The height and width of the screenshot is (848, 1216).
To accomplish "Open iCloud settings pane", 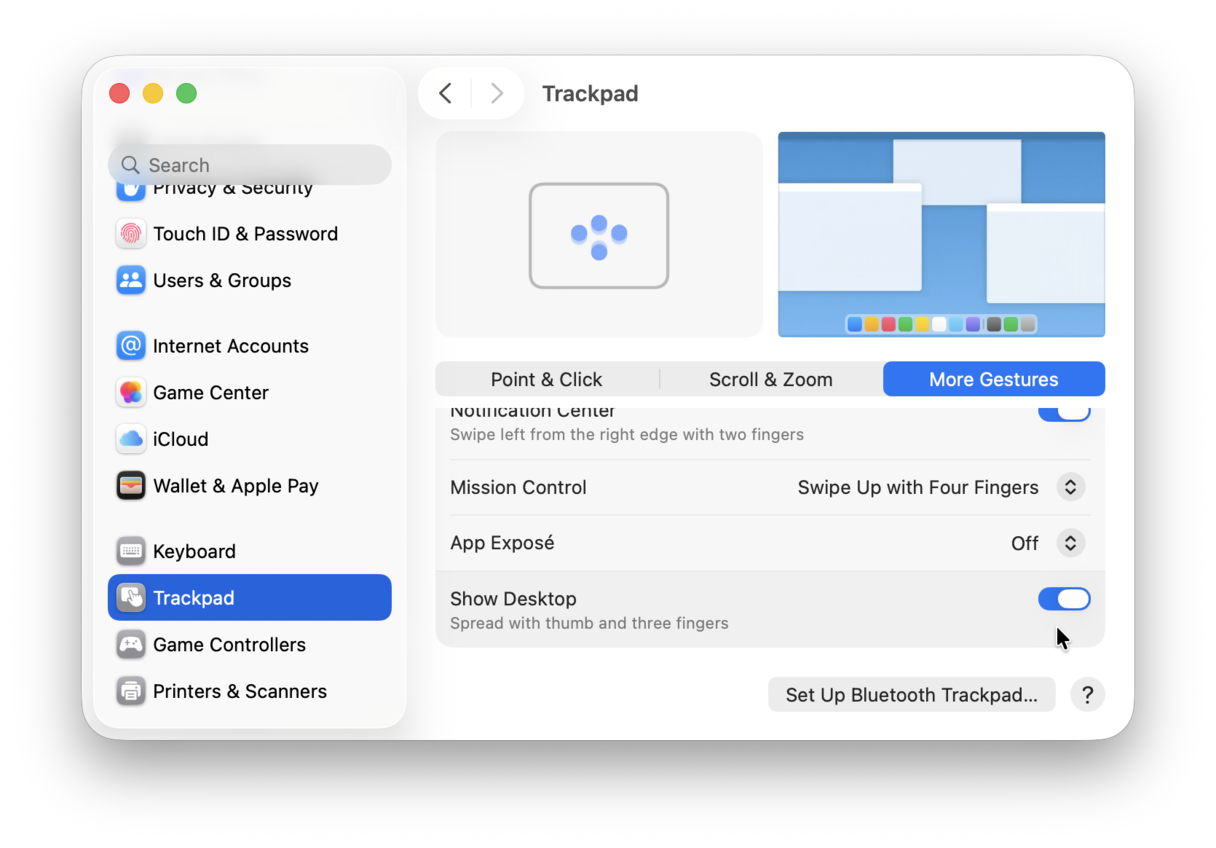I will (x=250, y=439).
